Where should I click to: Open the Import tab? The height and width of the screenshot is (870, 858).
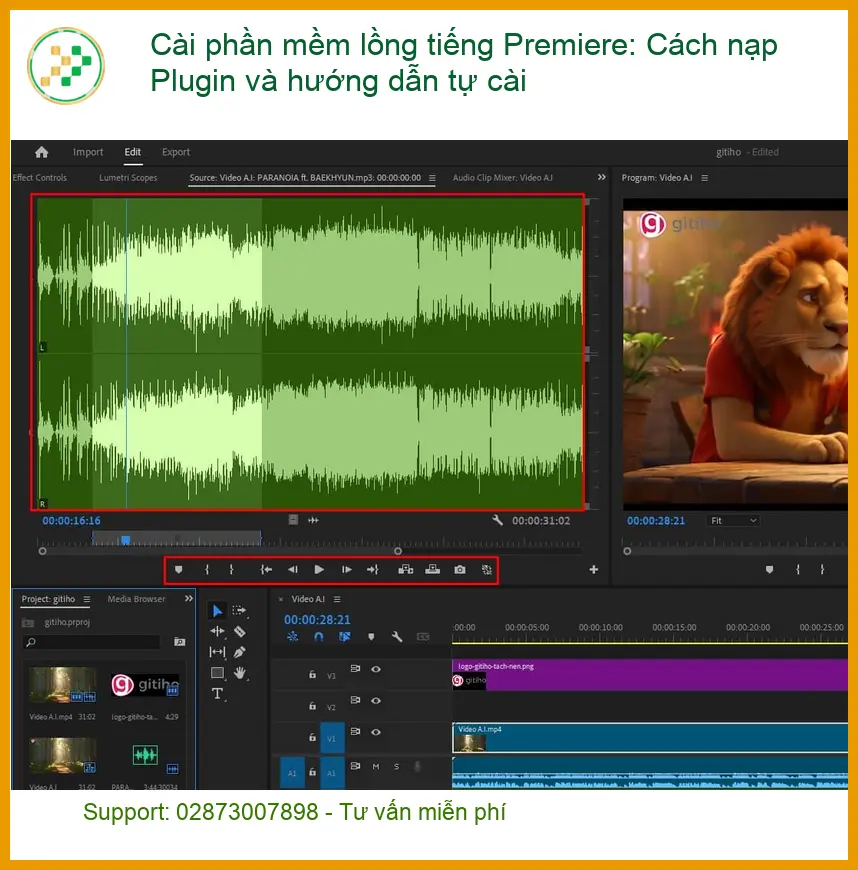(88, 152)
